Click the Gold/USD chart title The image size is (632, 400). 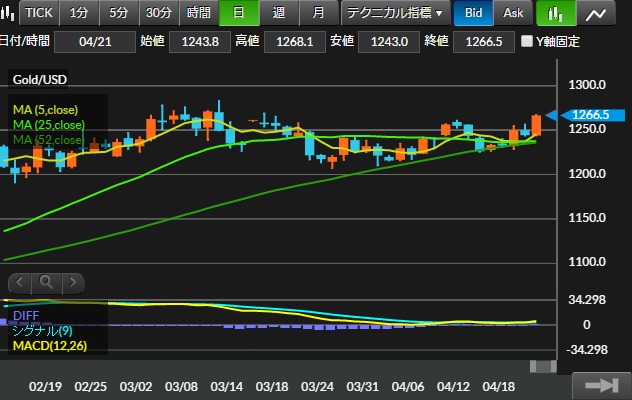point(40,79)
